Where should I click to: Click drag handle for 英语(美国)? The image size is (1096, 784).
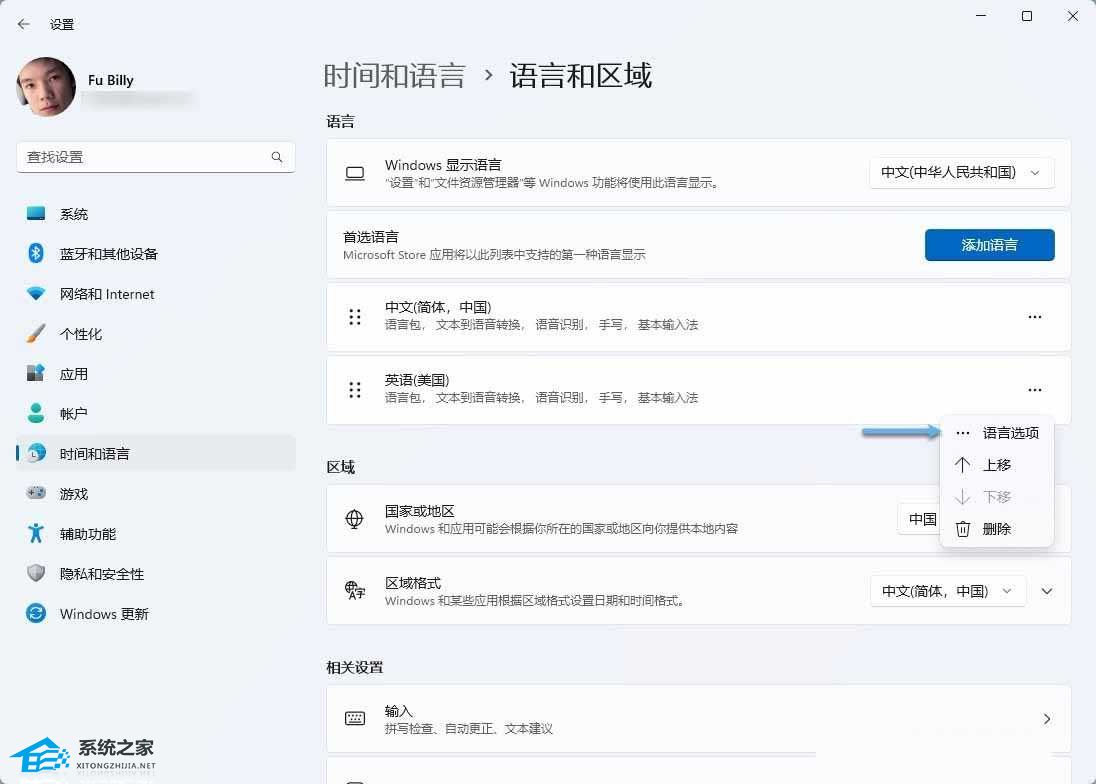tap(355, 389)
